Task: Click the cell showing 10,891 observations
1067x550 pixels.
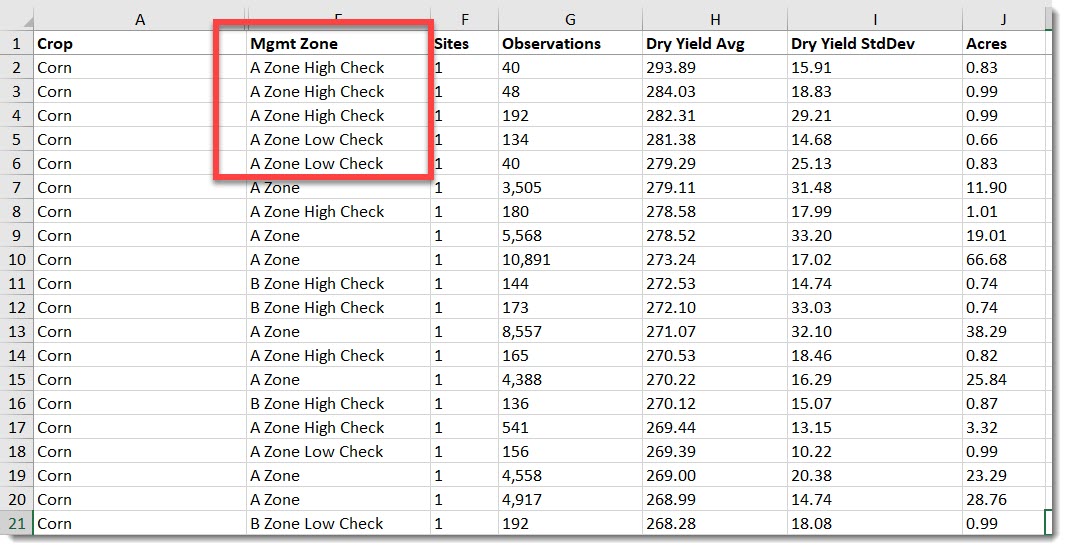Action: click(569, 260)
